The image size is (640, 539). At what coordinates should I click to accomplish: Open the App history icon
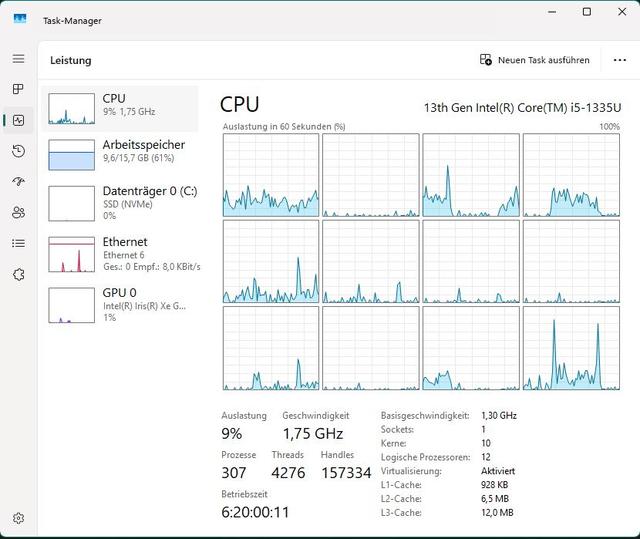click(x=18, y=151)
